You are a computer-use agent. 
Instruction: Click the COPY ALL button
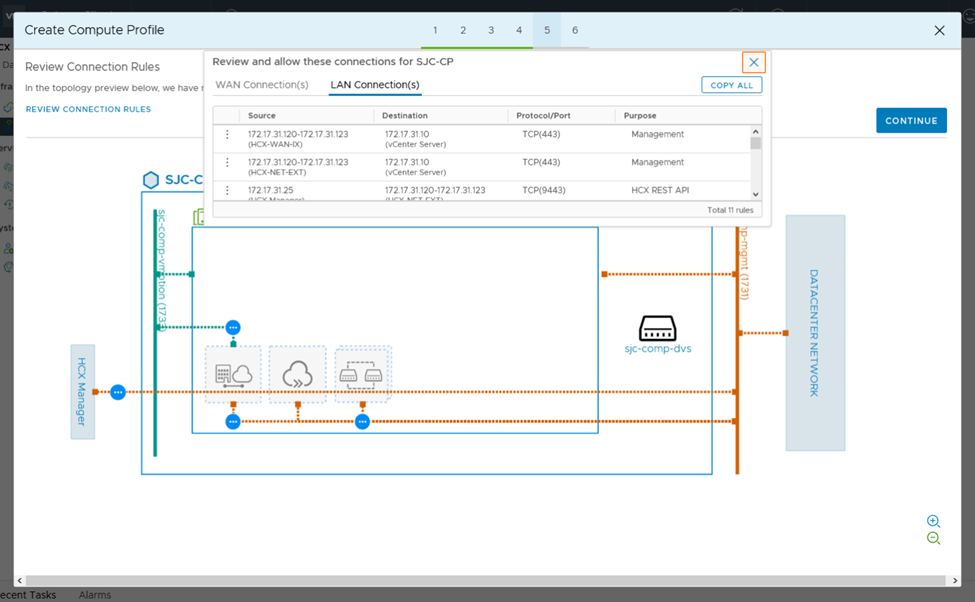731,85
